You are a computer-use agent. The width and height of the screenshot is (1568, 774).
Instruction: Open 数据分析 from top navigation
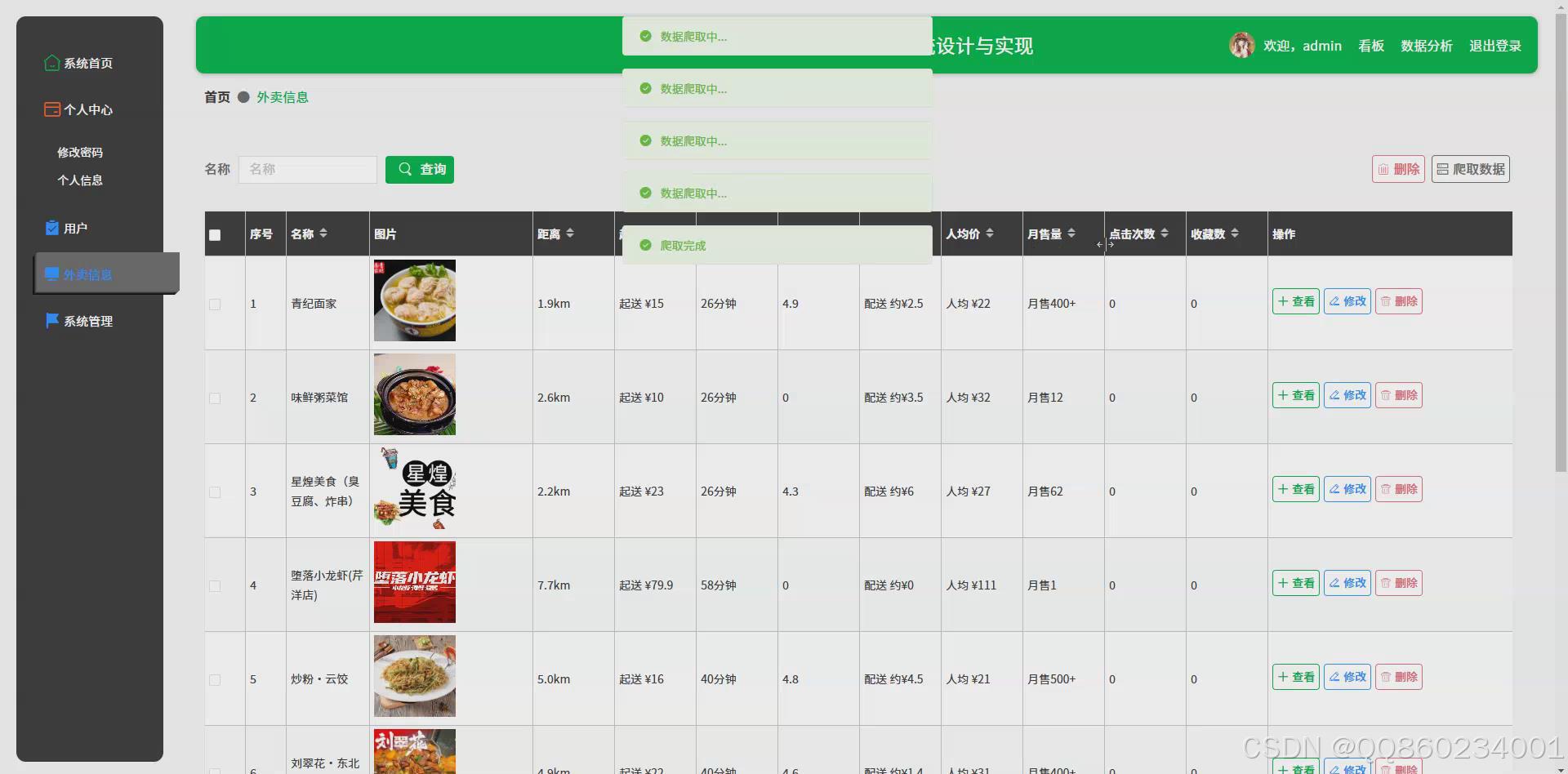pyautogui.click(x=1427, y=46)
